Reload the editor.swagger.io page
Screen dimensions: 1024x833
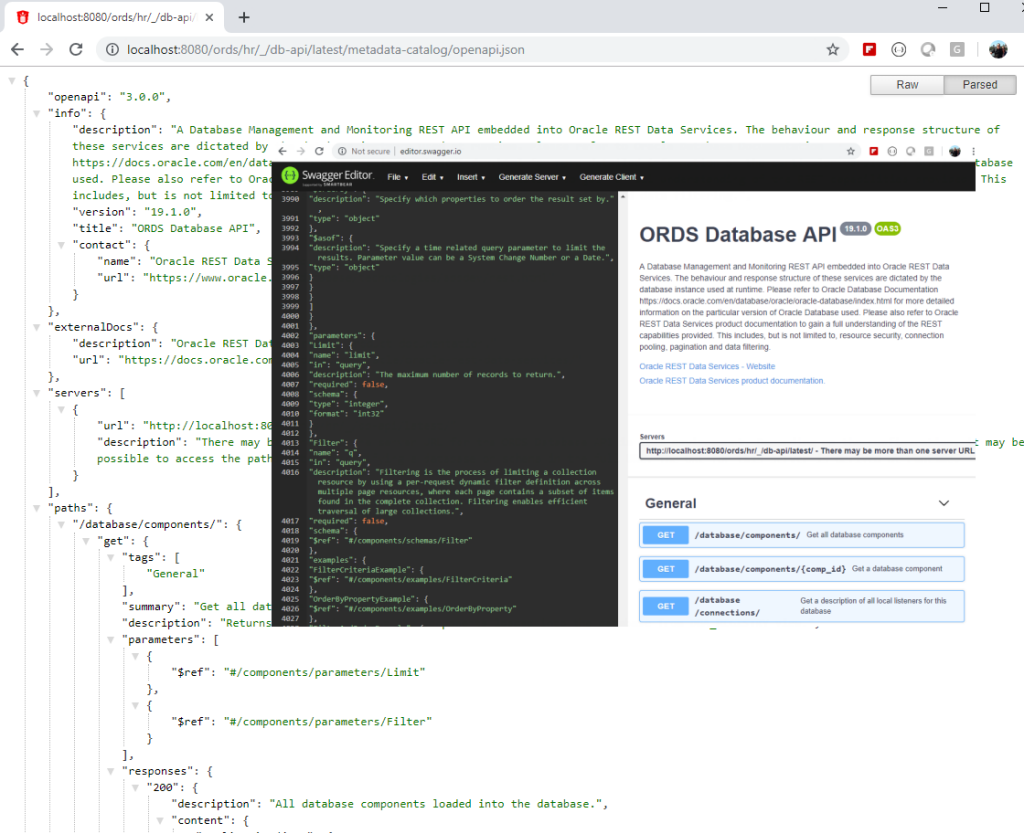point(319,151)
